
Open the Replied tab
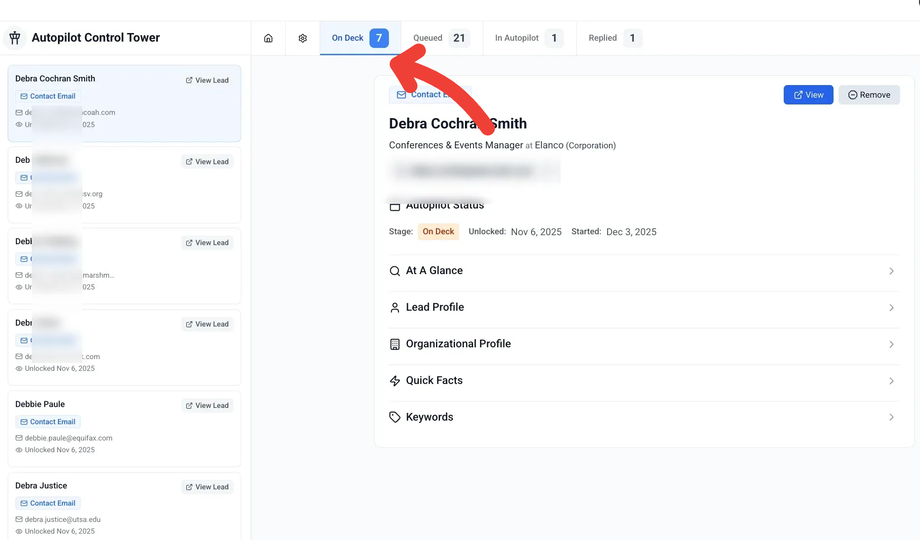pyautogui.click(x=614, y=38)
